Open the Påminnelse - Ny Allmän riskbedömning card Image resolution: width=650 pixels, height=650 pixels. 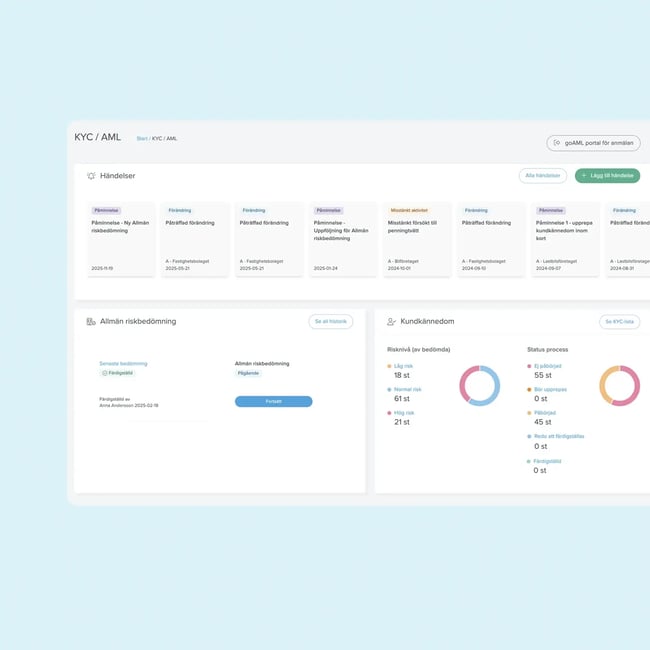tap(121, 239)
